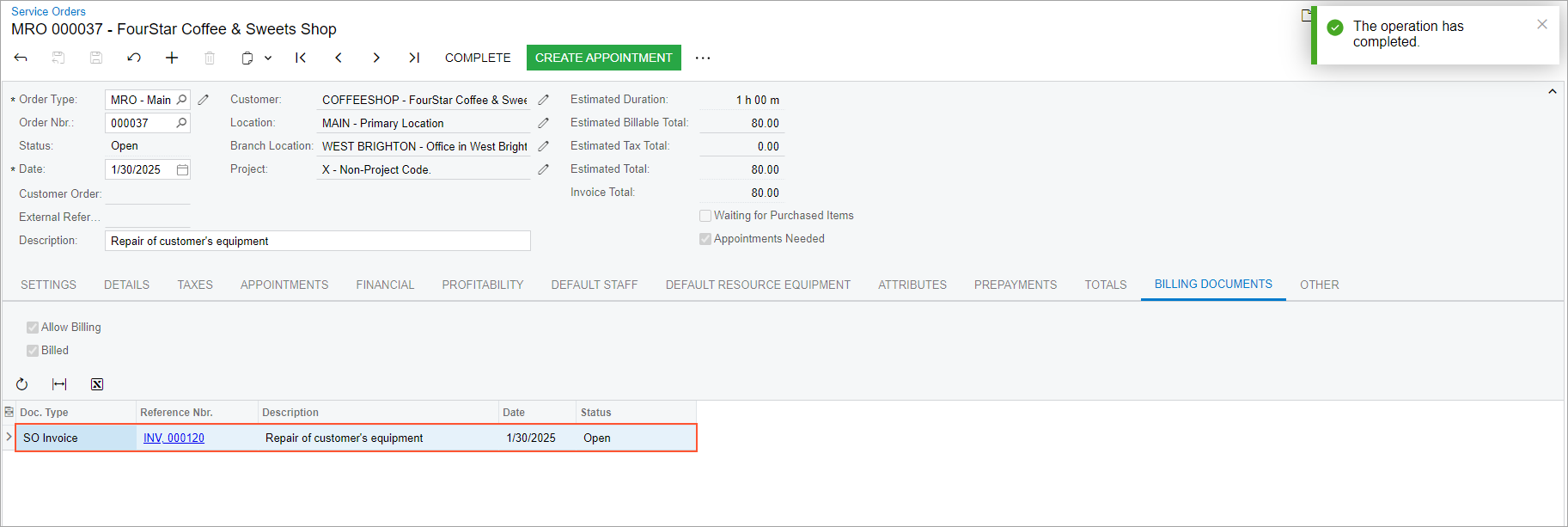
Task: Toggle Appointments Needed checkbox
Action: (x=705, y=239)
